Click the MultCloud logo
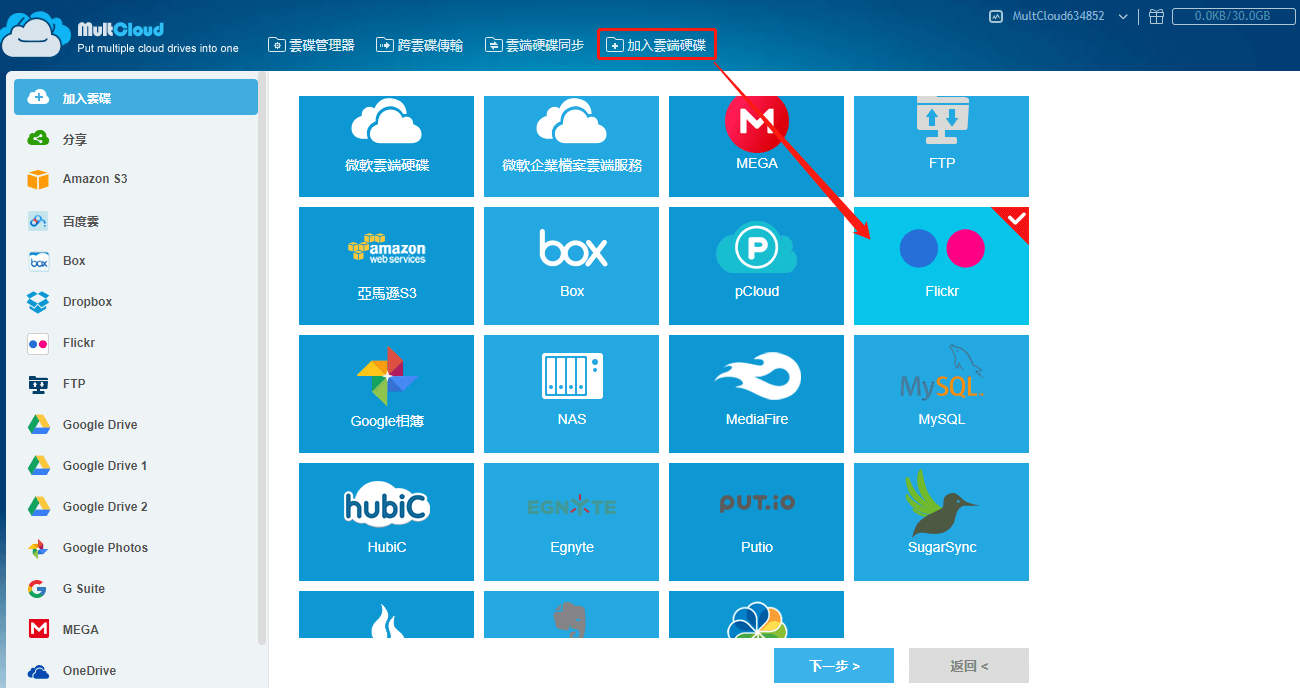 [x=120, y=36]
